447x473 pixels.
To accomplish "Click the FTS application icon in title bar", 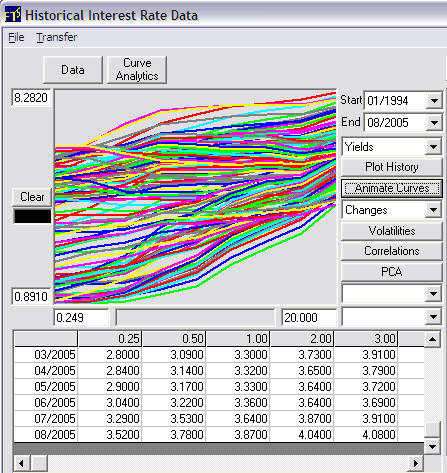I will click(x=13, y=15).
